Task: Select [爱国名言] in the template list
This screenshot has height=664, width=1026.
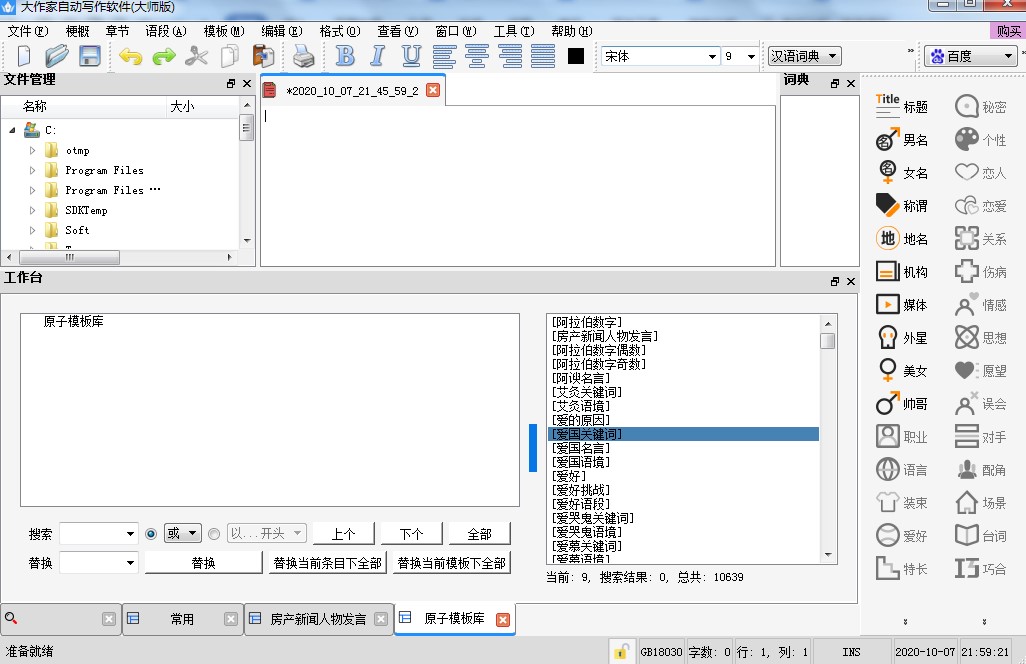Action: (x=581, y=448)
